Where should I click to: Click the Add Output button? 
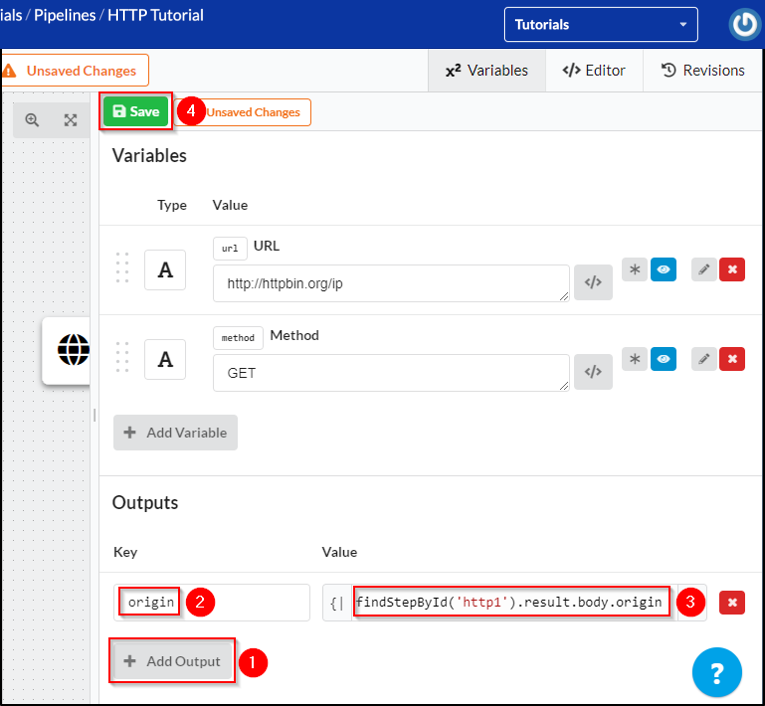point(173,661)
